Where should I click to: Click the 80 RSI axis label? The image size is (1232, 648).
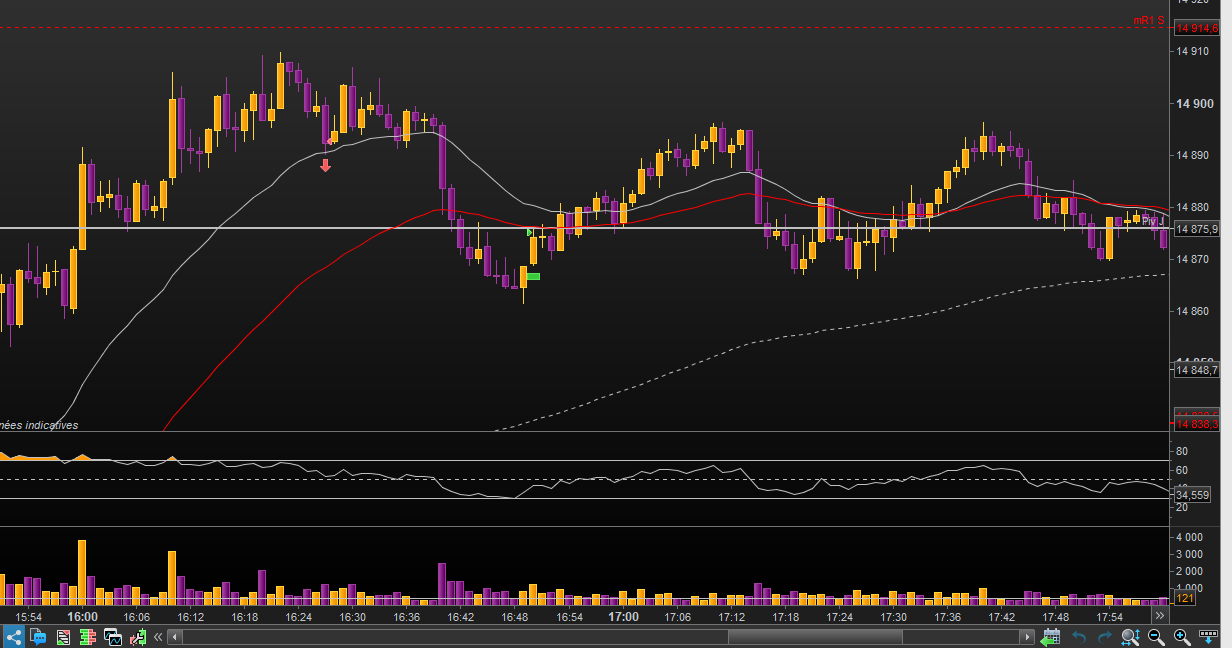[x=1181, y=452]
